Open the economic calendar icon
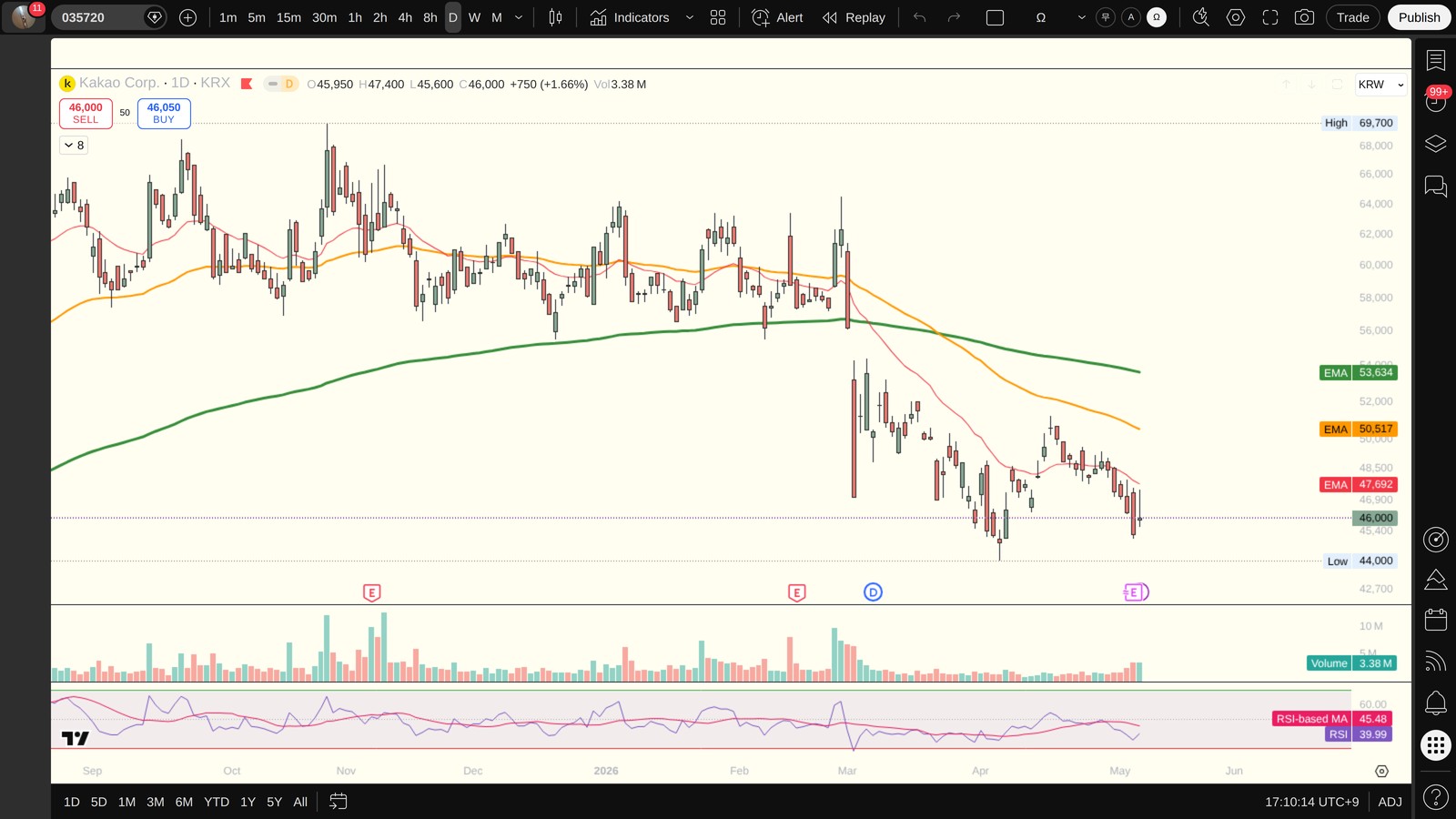This screenshot has width=1456, height=819. [1435, 620]
